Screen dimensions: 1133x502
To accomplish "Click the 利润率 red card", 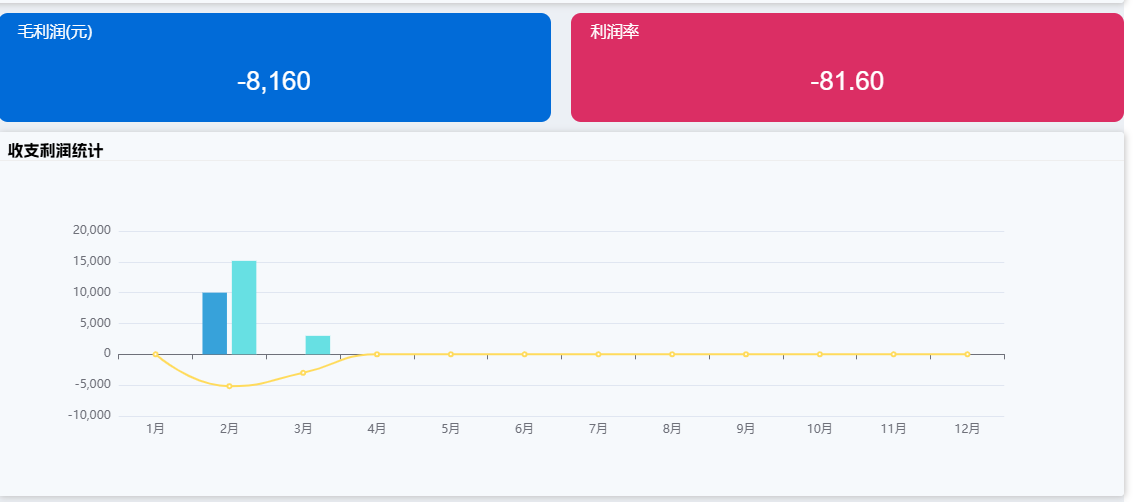I will click(847, 67).
